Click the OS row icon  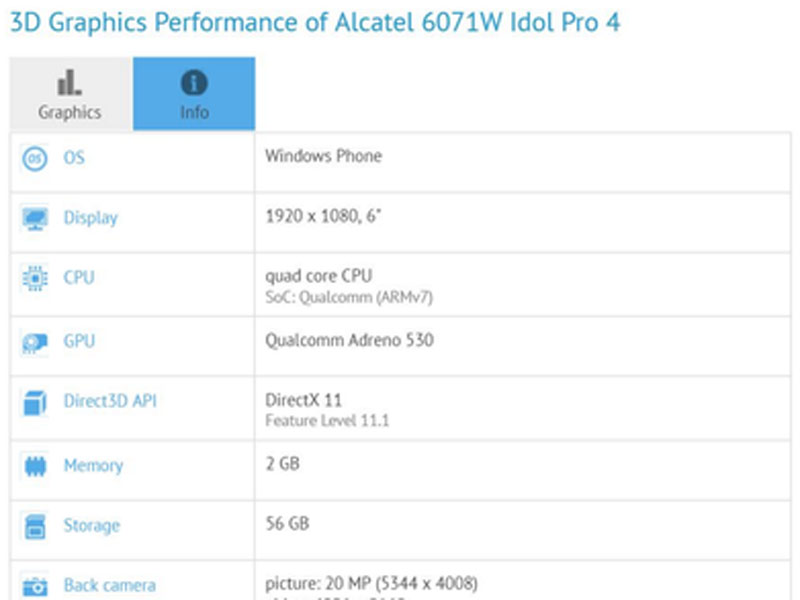(35, 158)
